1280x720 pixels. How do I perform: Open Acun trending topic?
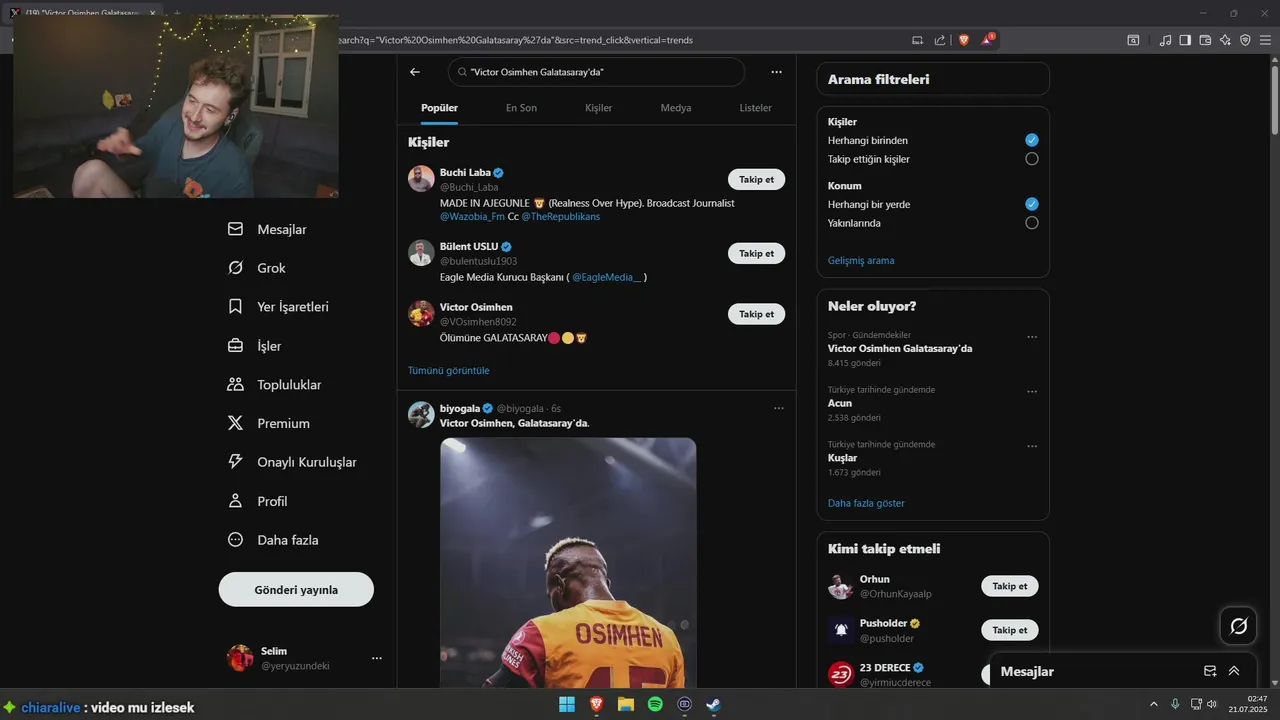click(x=840, y=403)
